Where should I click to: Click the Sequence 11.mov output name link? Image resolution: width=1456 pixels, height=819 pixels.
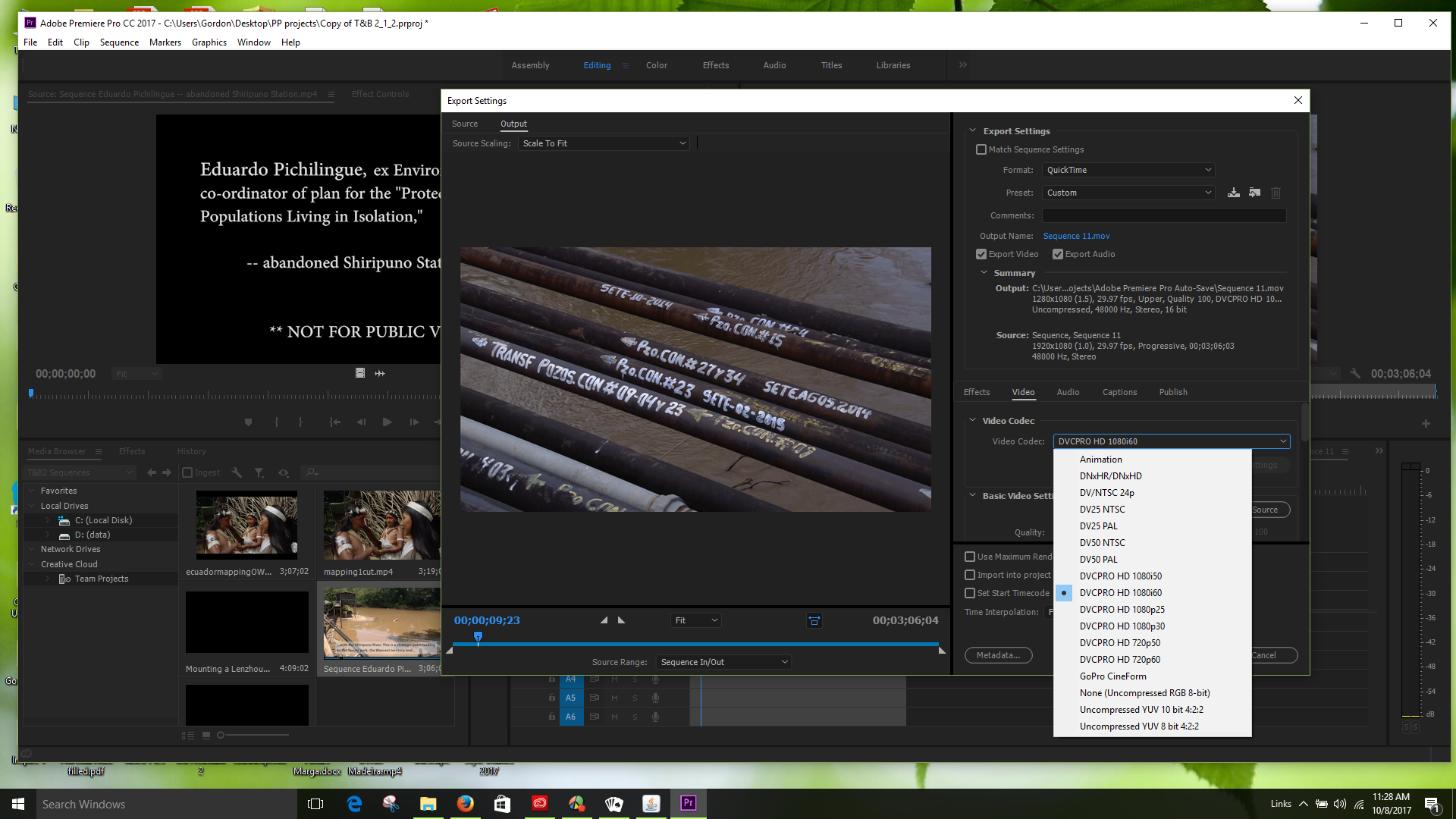[x=1076, y=236]
